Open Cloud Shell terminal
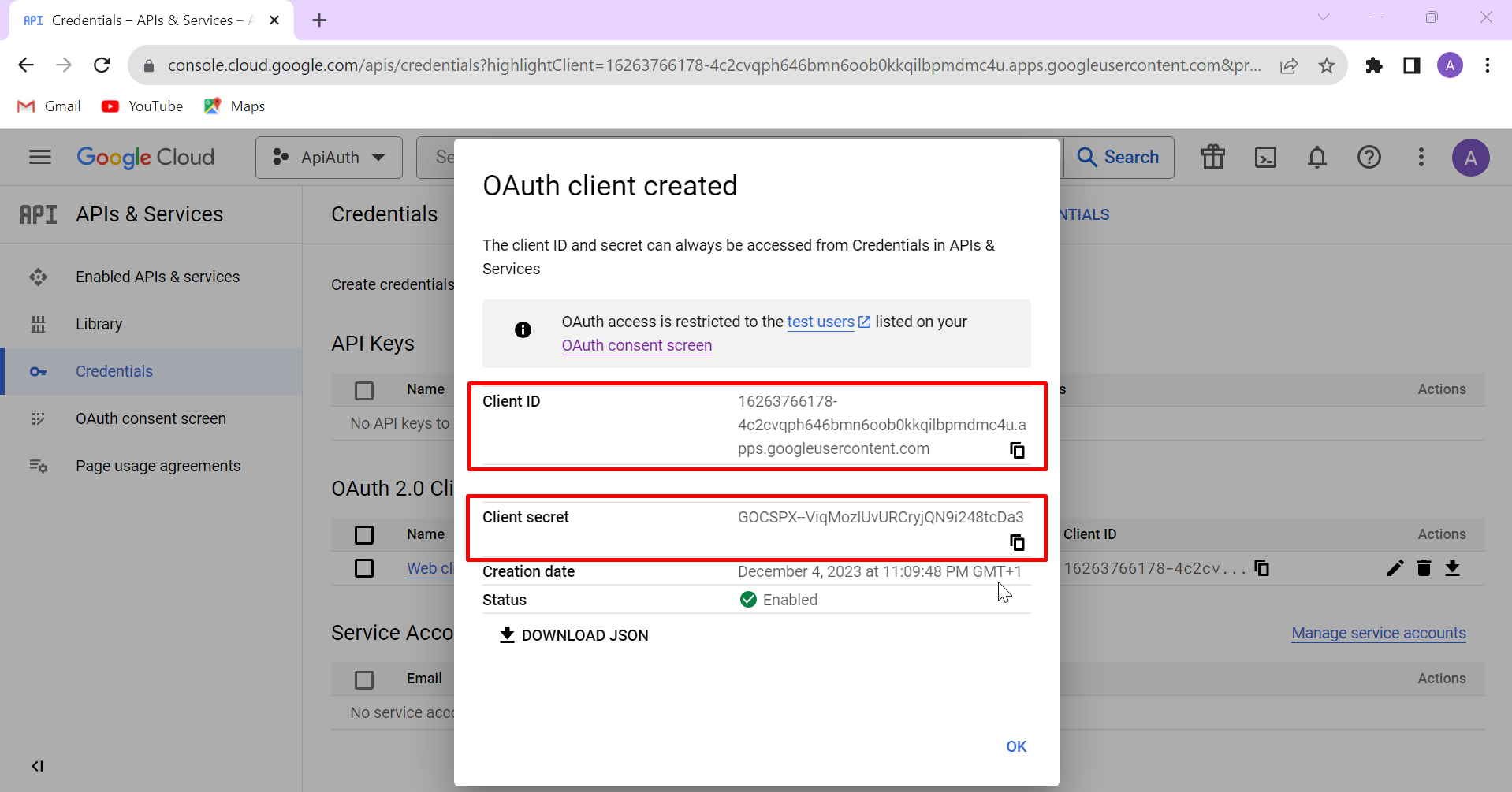The image size is (1512, 792). pyautogui.click(x=1265, y=157)
